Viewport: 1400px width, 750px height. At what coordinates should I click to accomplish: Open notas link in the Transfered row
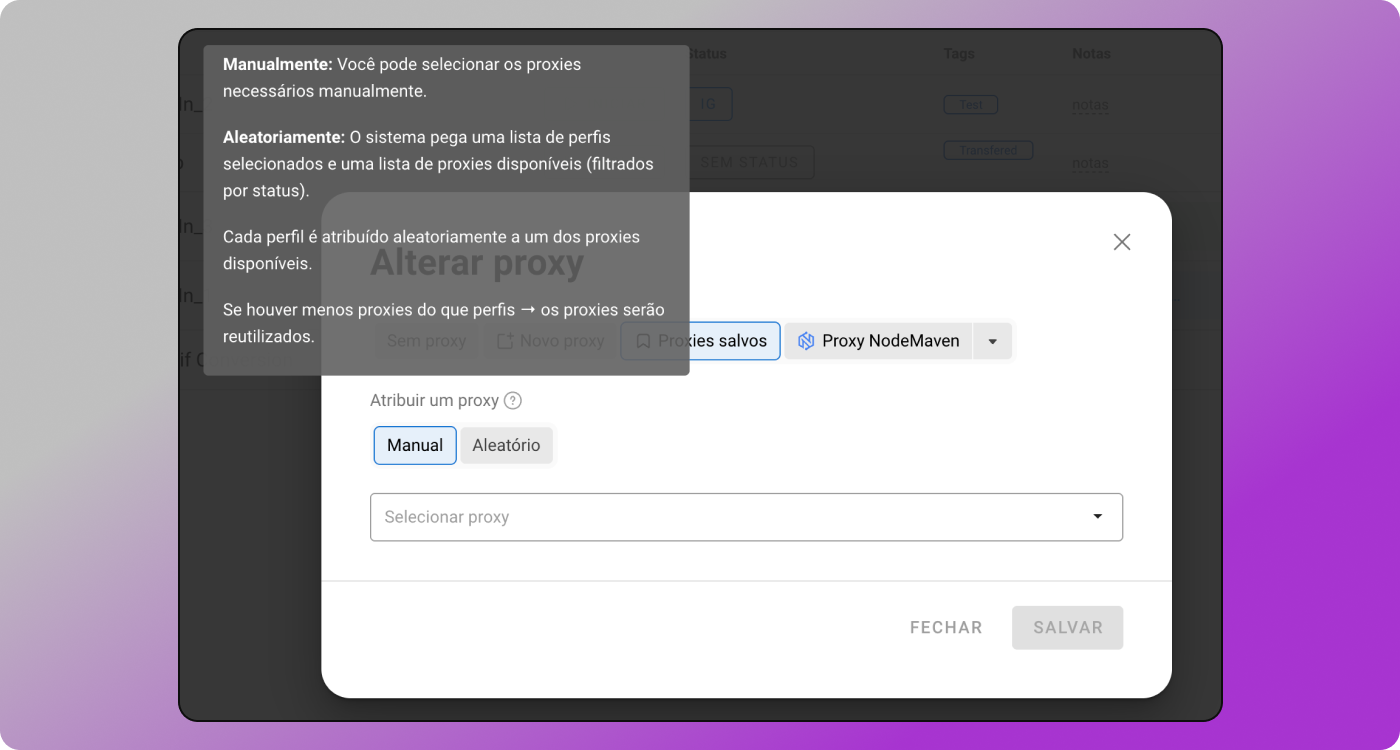click(x=1090, y=162)
